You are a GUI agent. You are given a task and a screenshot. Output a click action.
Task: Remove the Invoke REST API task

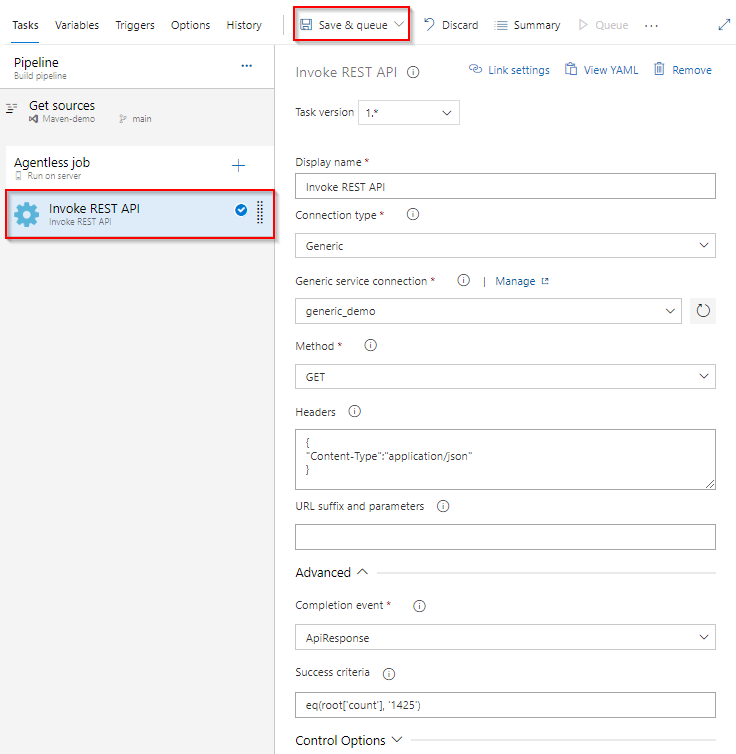[683, 70]
